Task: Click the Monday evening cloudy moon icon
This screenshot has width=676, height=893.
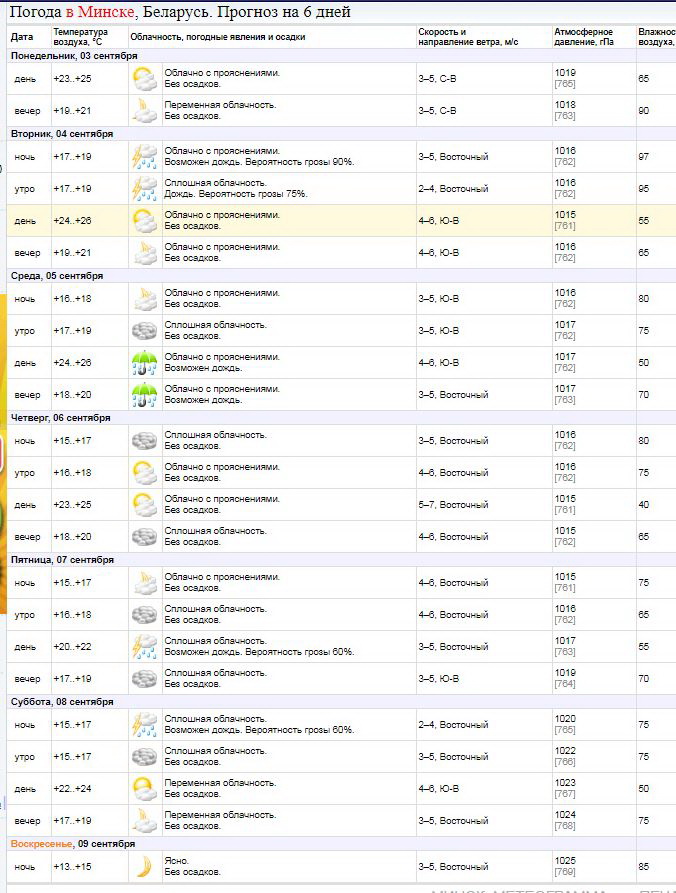Action: 145,111
